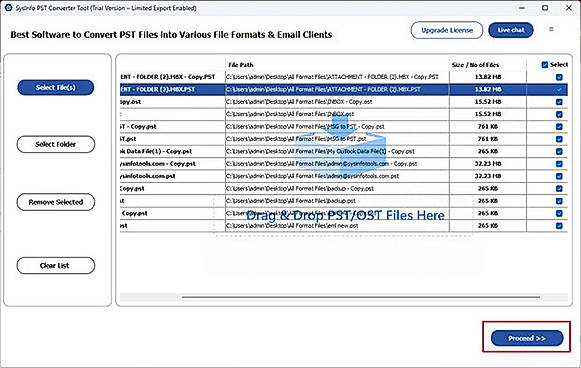
Task: Click the 761 KB size of MSG to PST.pst
Action: coord(488,139)
